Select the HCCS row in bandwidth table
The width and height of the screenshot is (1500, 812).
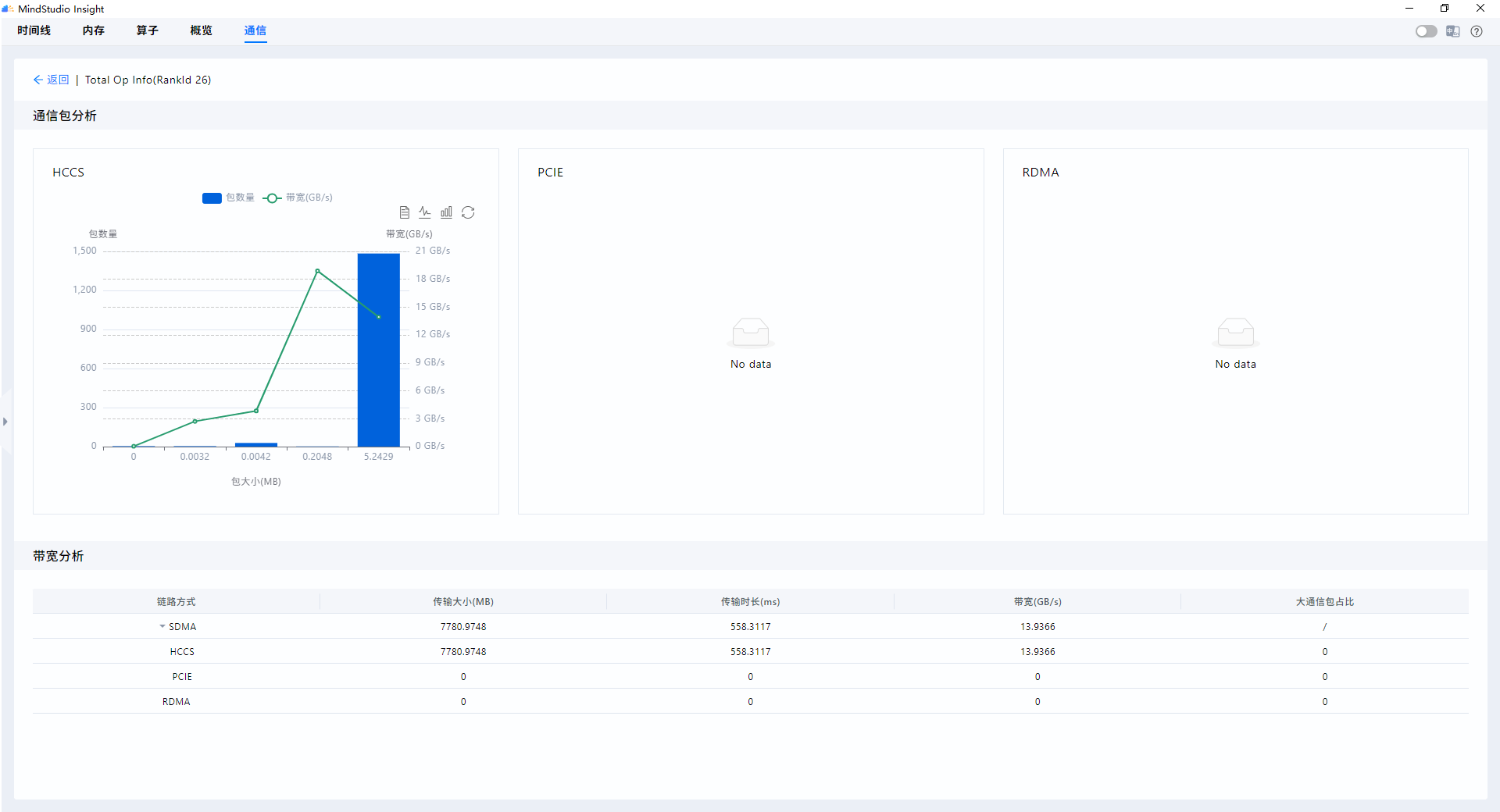pos(750,651)
